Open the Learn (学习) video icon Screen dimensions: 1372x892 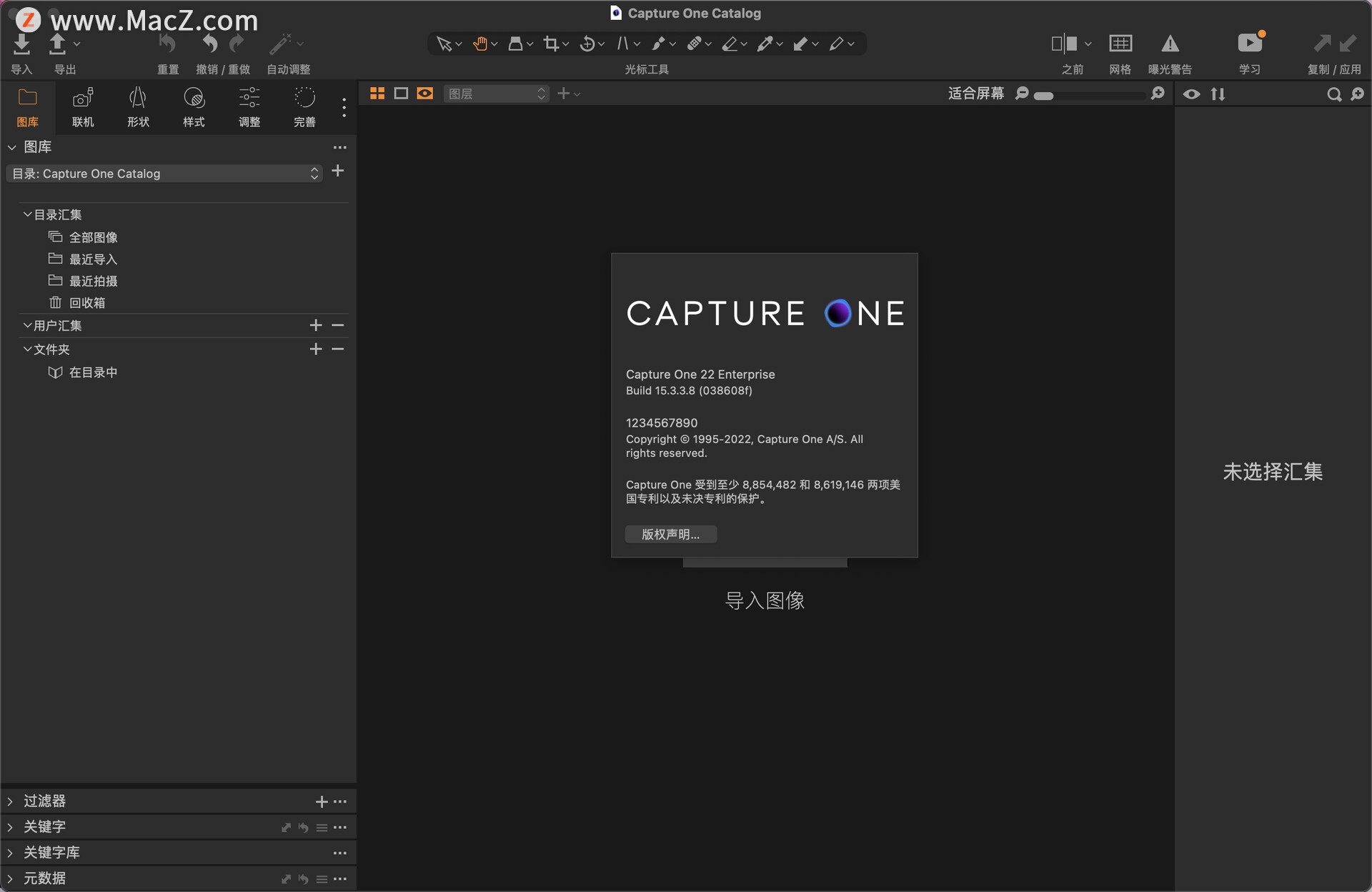coord(1250,44)
